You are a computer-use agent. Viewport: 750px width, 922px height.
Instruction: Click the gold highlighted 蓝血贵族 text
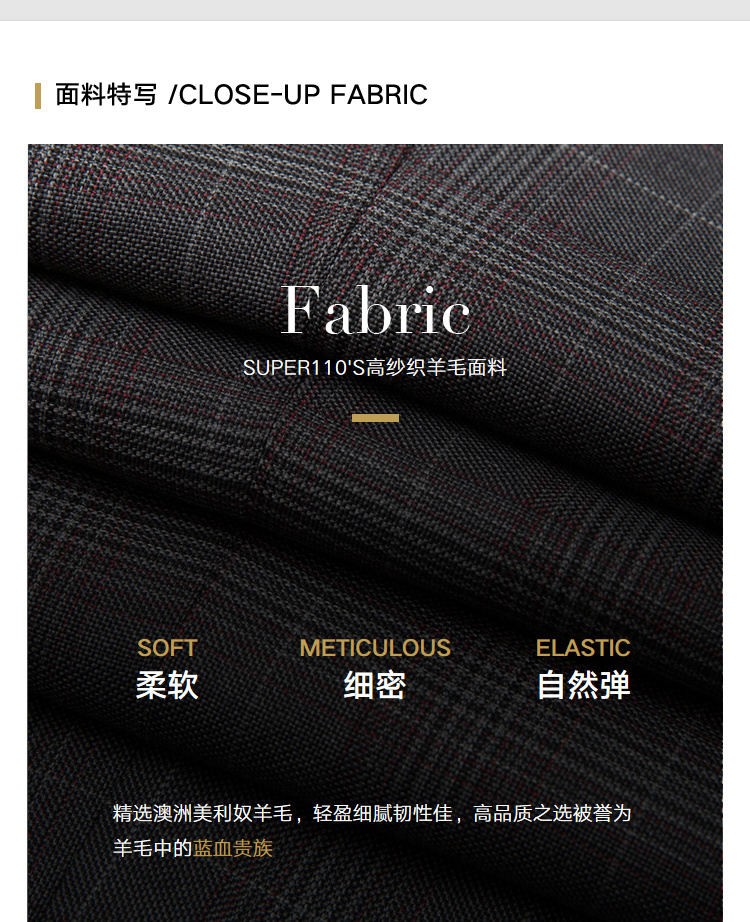pos(233,848)
